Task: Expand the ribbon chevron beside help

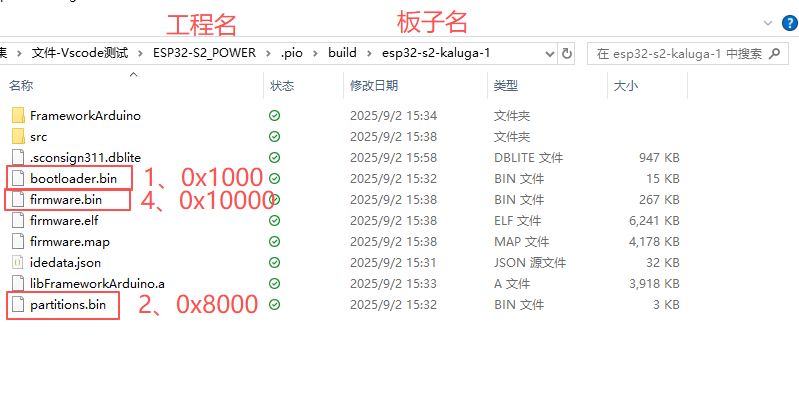Action: 768,23
